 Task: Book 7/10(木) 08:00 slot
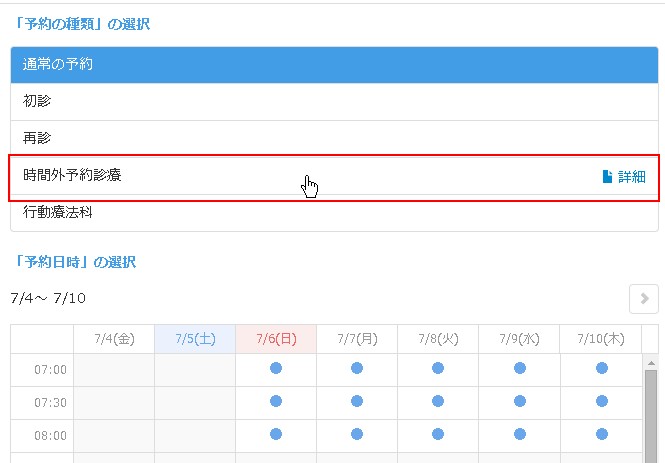point(602,434)
